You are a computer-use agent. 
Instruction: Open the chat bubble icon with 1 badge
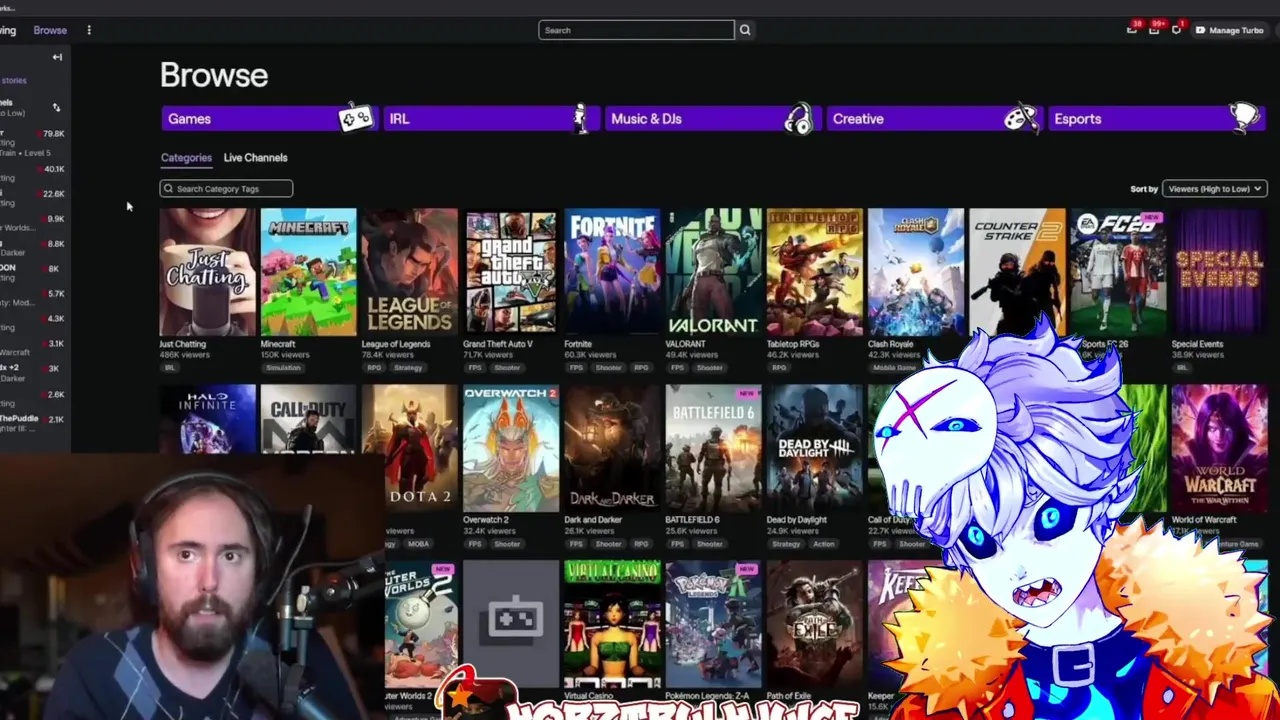(x=1176, y=30)
